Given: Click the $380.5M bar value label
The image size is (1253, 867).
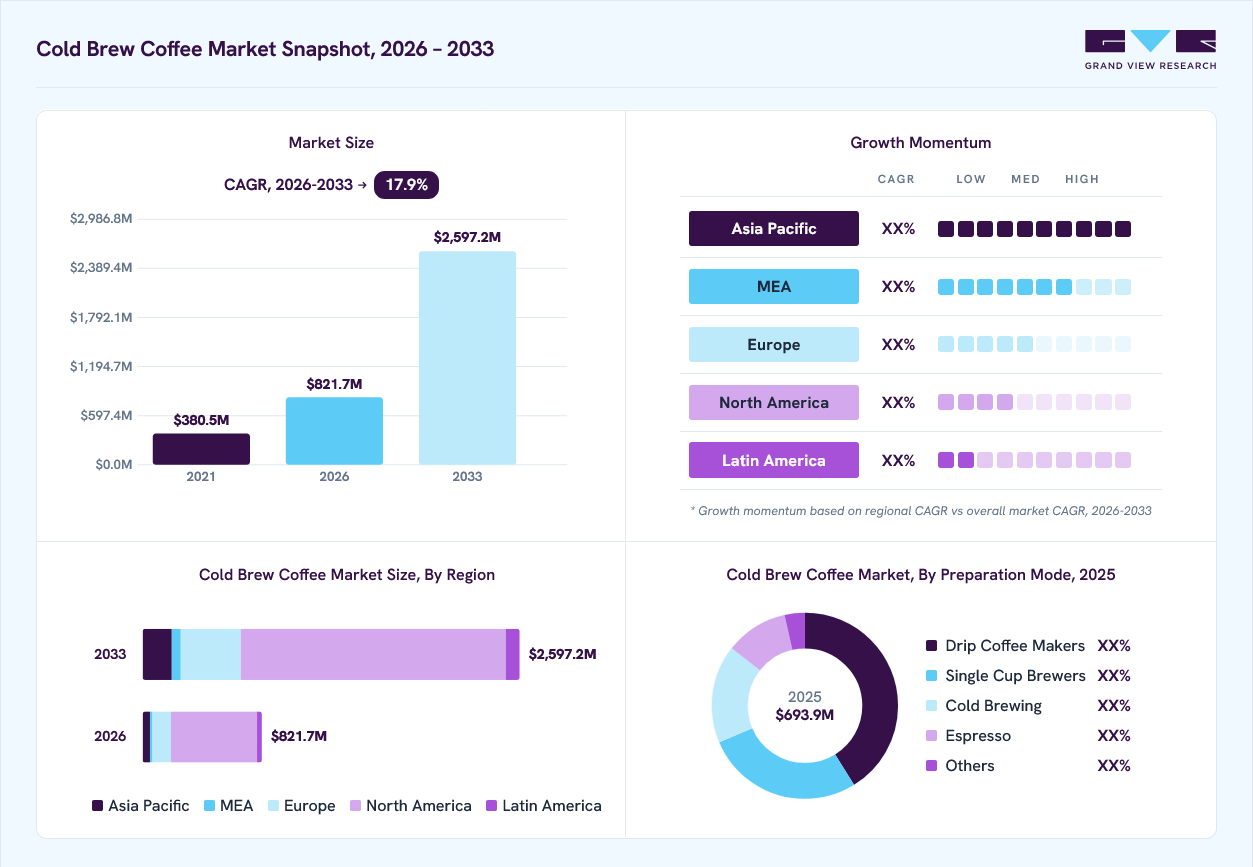Looking at the screenshot, I should pyautogui.click(x=201, y=420).
